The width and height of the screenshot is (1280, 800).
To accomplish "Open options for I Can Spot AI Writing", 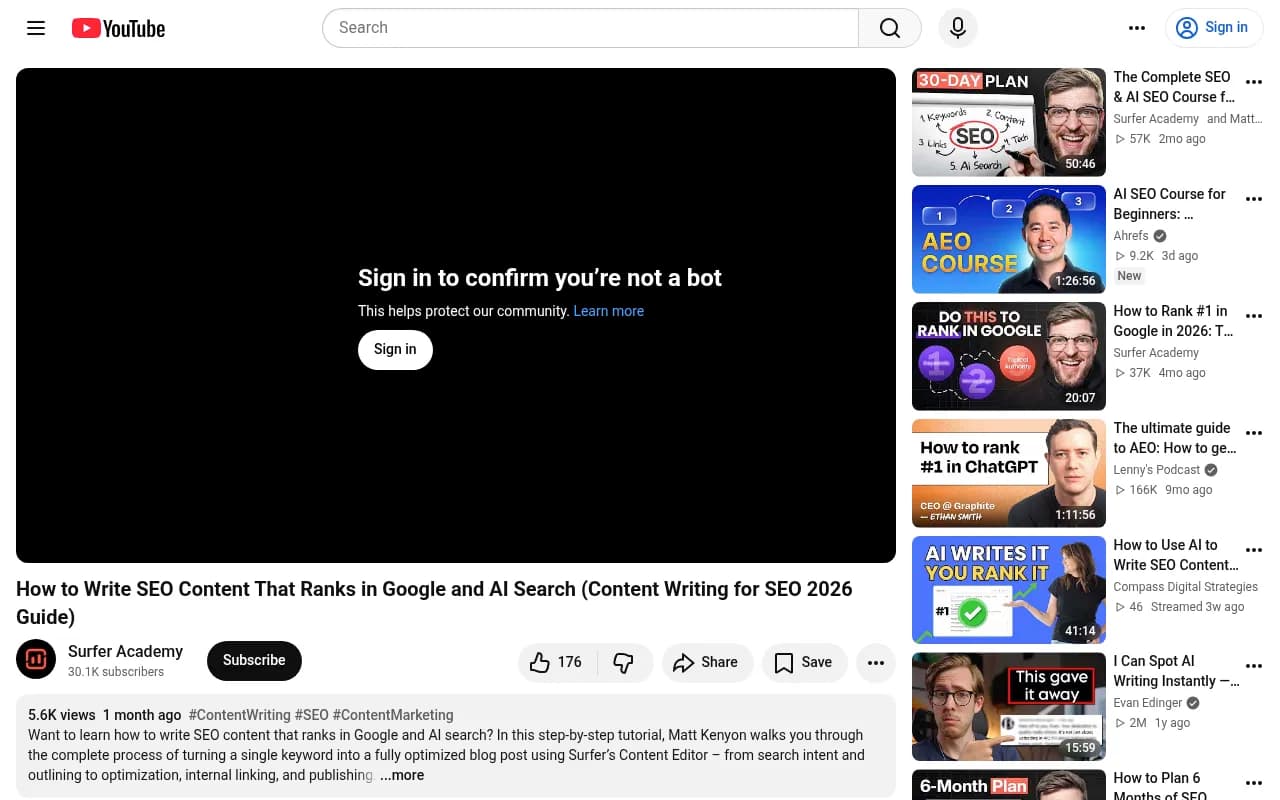I will click(1253, 667).
